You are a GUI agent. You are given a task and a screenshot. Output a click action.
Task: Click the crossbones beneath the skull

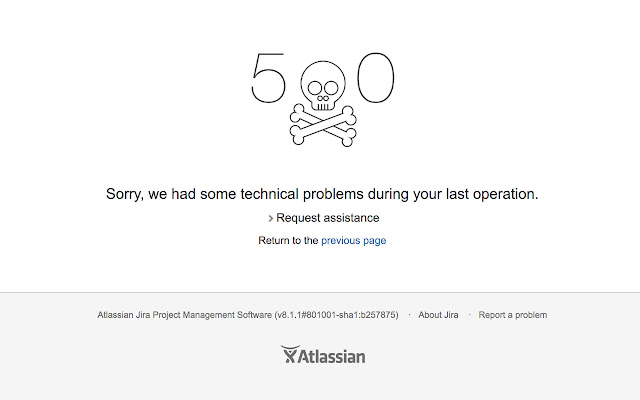(x=322, y=126)
